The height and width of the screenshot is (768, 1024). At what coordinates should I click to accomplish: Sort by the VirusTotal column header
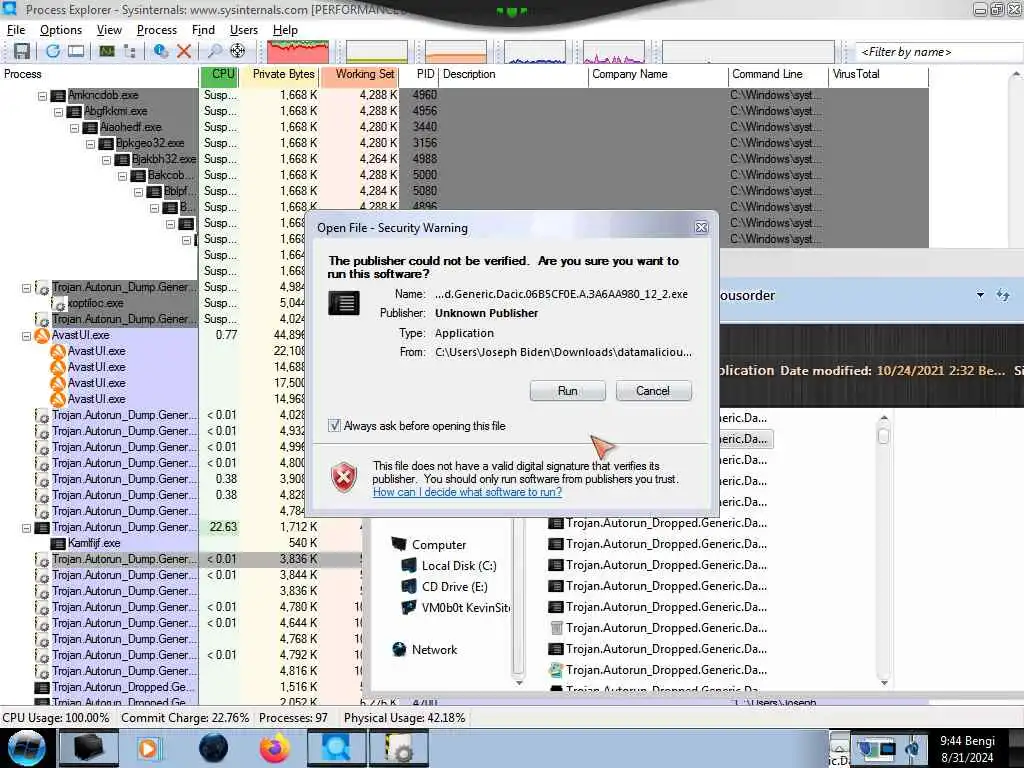point(878,74)
